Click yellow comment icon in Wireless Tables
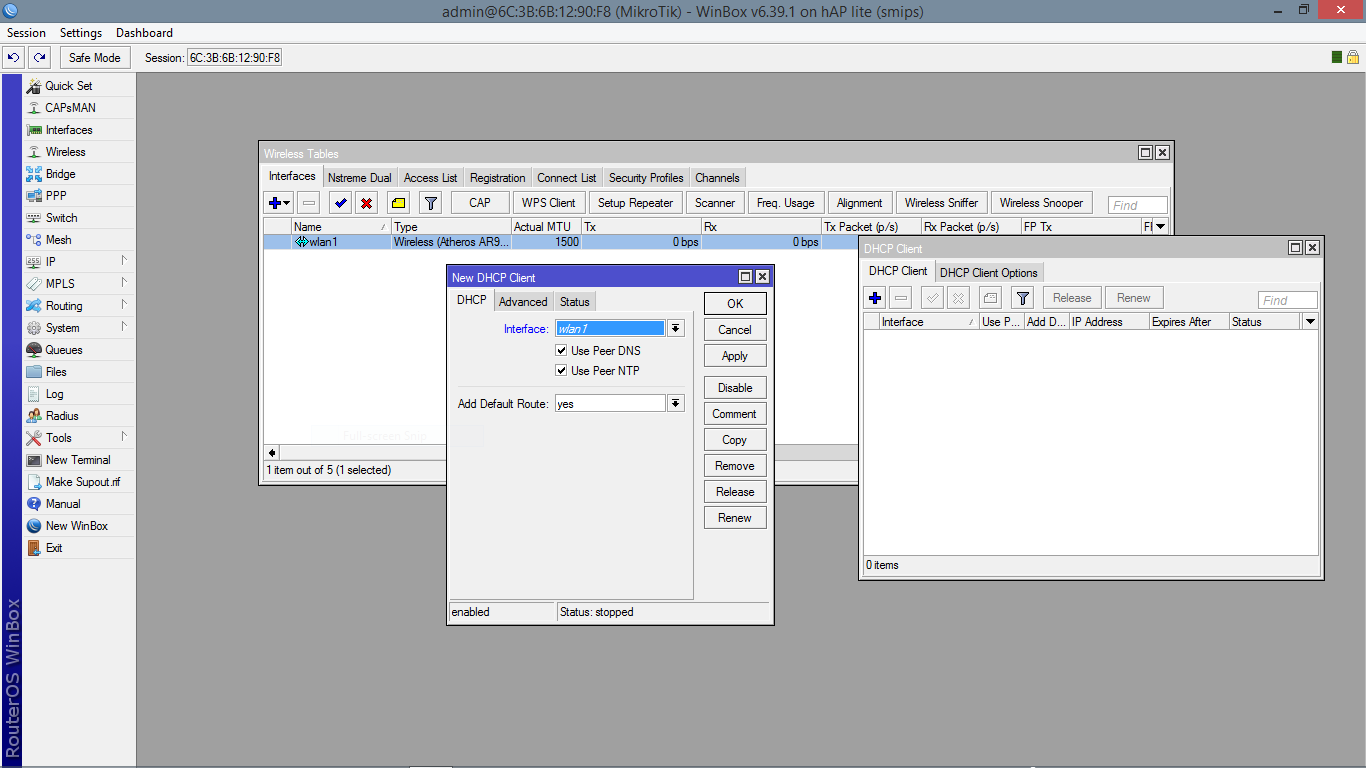This screenshot has width=1366, height=768. (398, 203)
